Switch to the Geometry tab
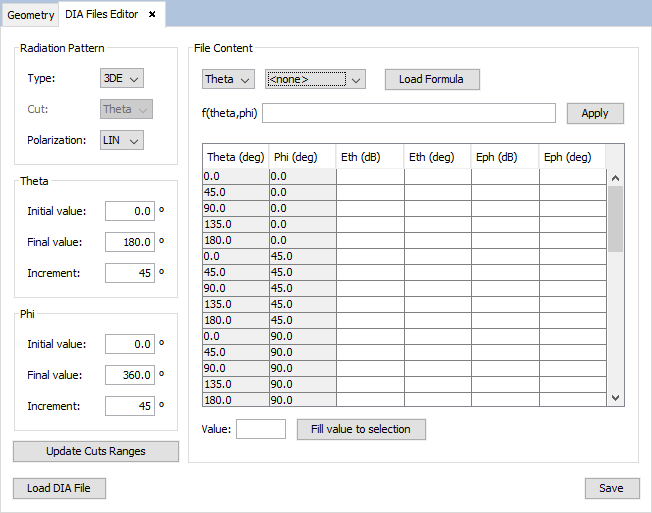 tap(31, 15)
